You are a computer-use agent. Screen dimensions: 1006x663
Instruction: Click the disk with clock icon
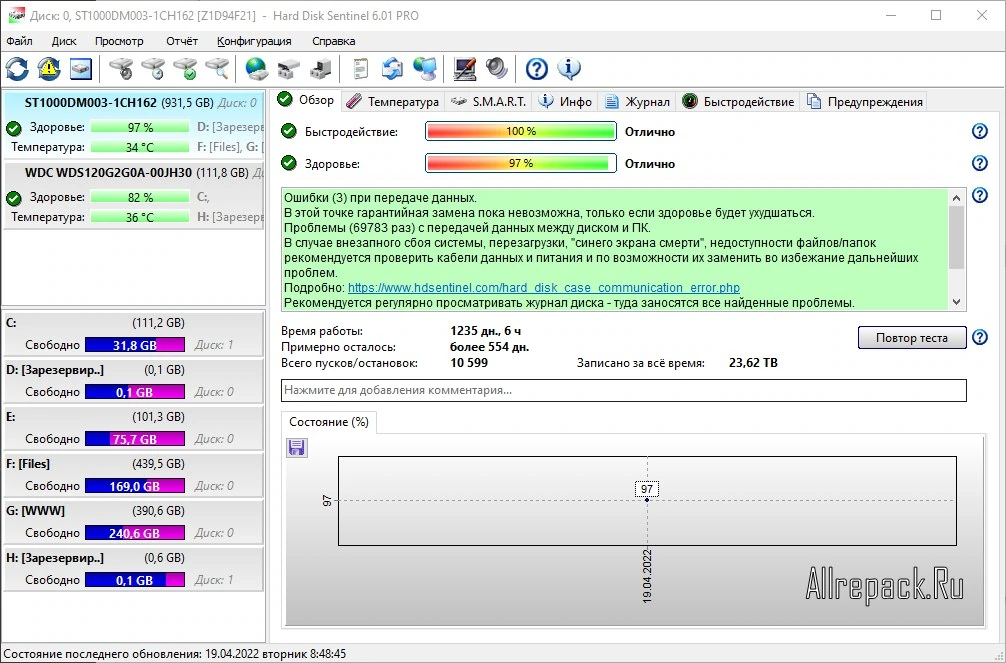coord(153,69)
